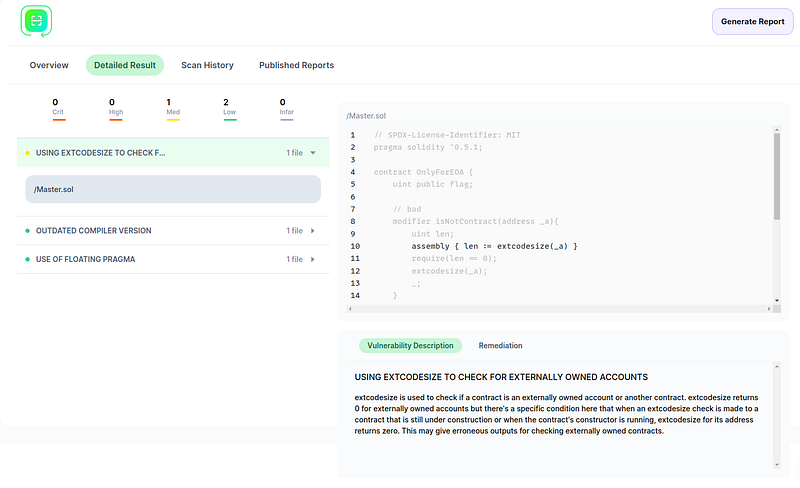The width and height of the screenshot is (800, 488).
Task: Expand Outdated Compiler Version arrow
Action: coord(313,231)
